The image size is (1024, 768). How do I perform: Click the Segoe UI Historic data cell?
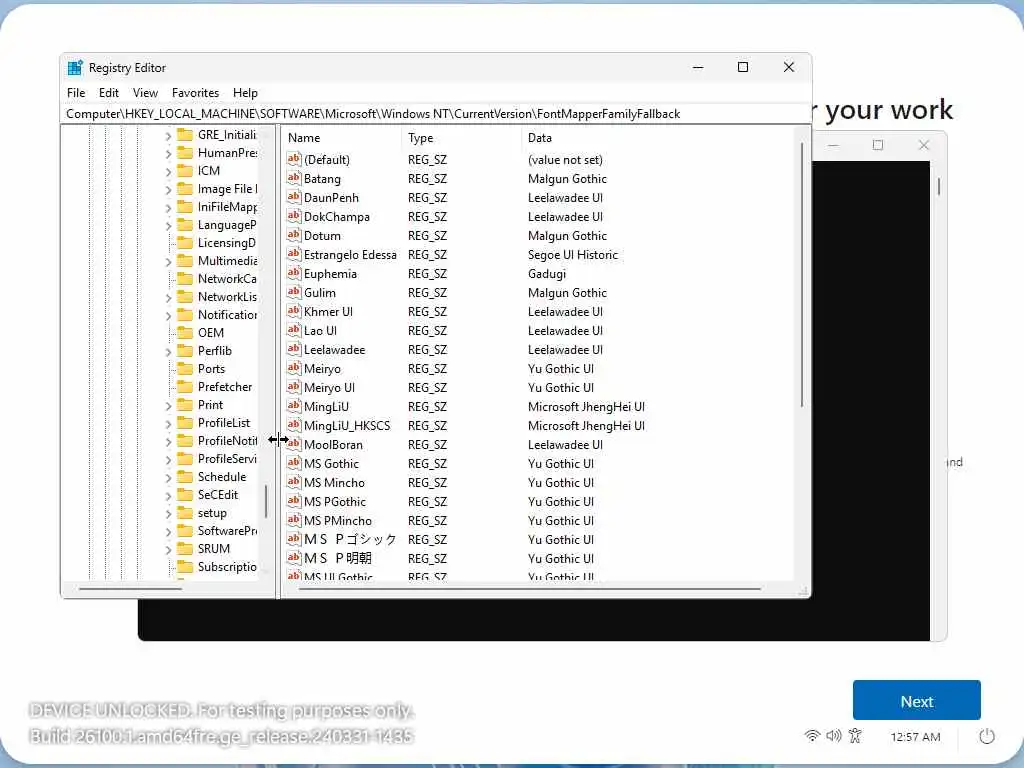(573, 255)
